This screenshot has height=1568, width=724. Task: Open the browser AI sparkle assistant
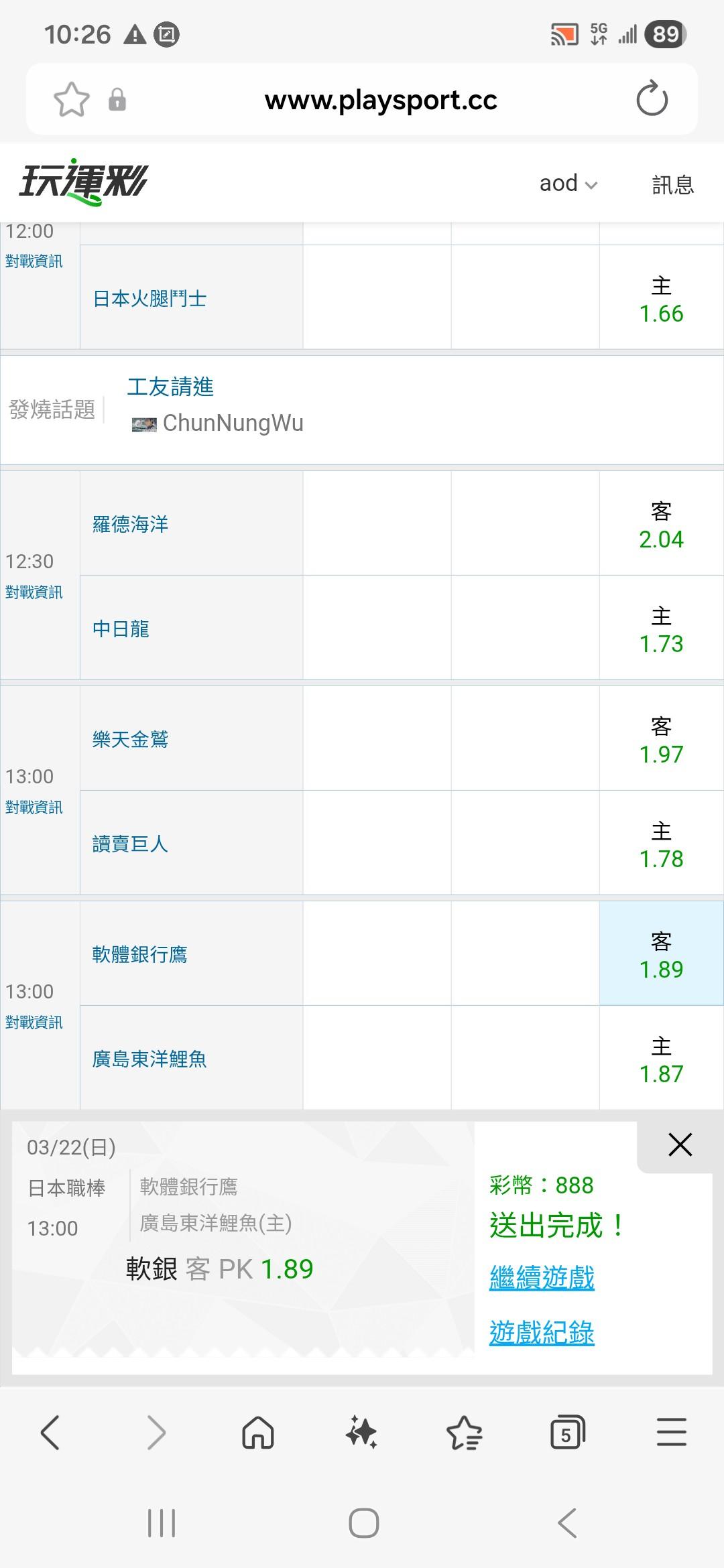pyautogui.click(x=361, y=1433)
